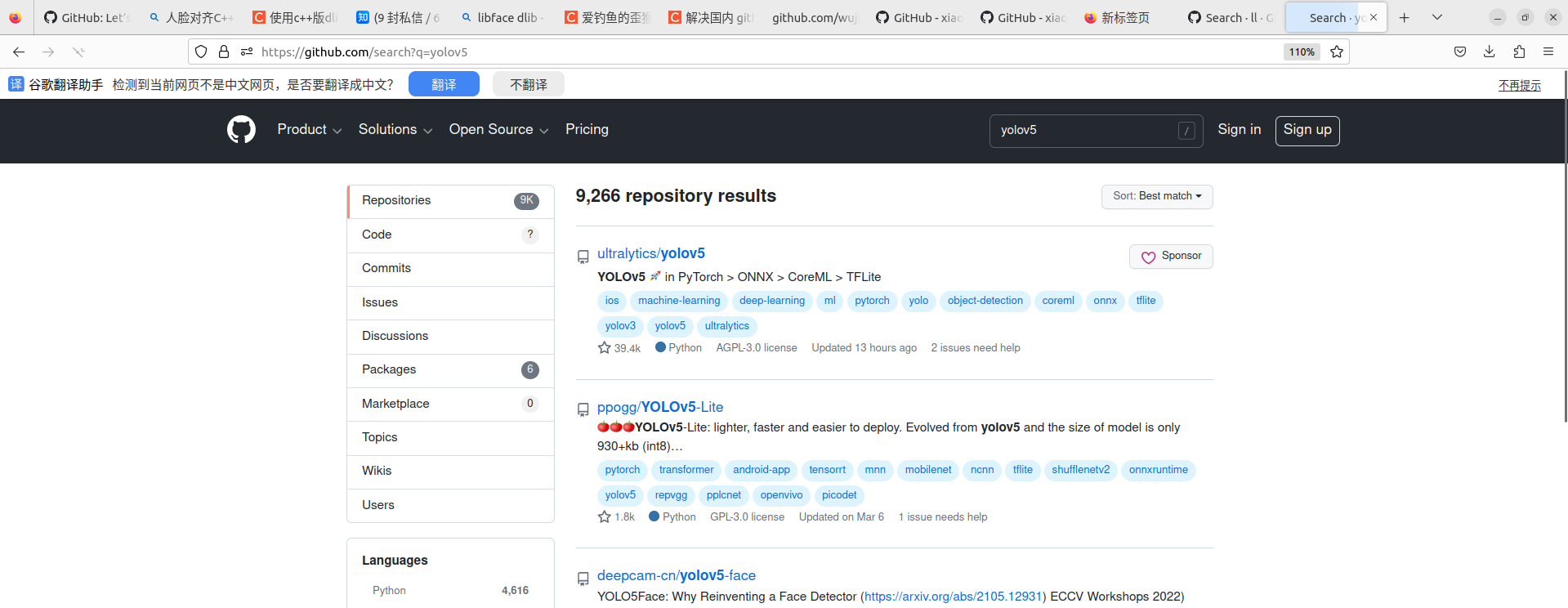Screen dimensions: 1568x608
Task: Go back with the browser back arrow
Action: [x=19, y=51]
